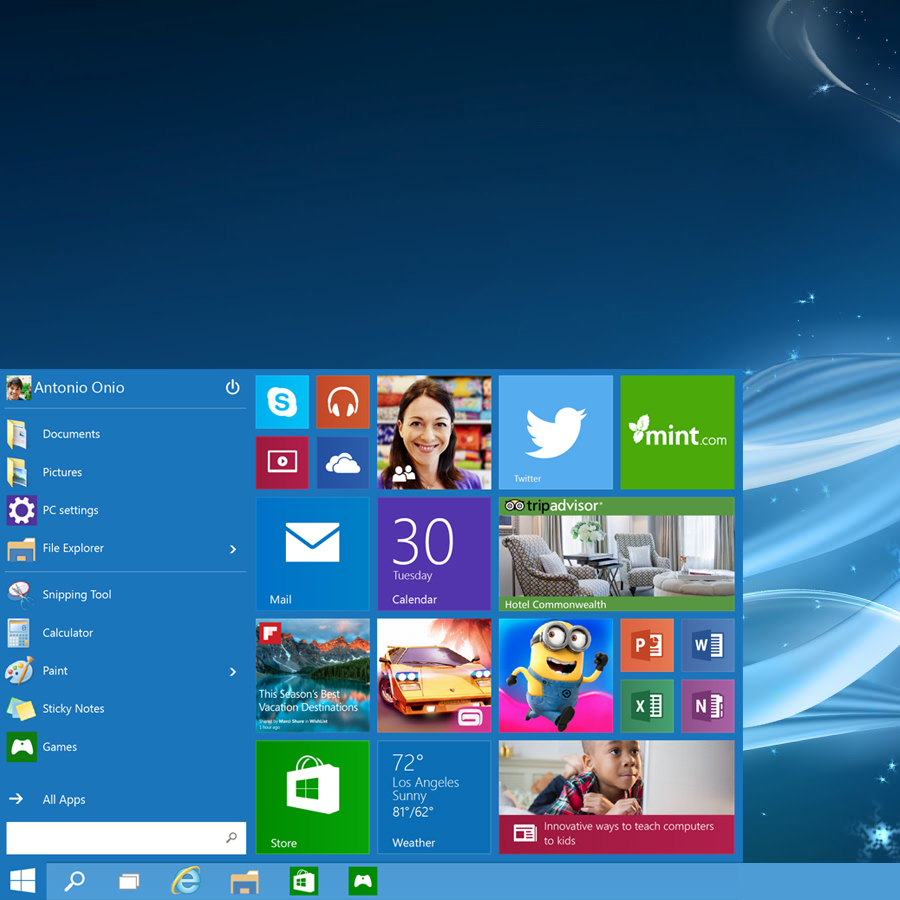Expand the Paint submenu chevron

click(233, 671)
